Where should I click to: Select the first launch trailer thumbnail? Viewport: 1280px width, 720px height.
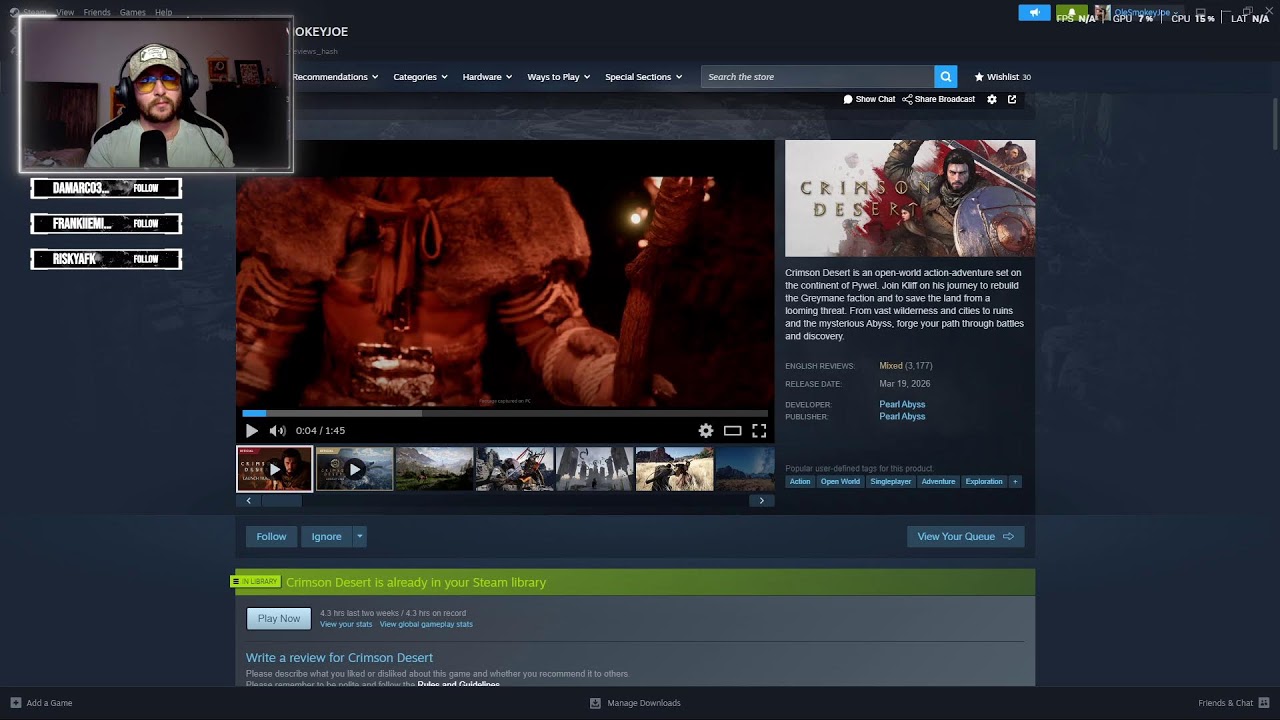[275, 469]
